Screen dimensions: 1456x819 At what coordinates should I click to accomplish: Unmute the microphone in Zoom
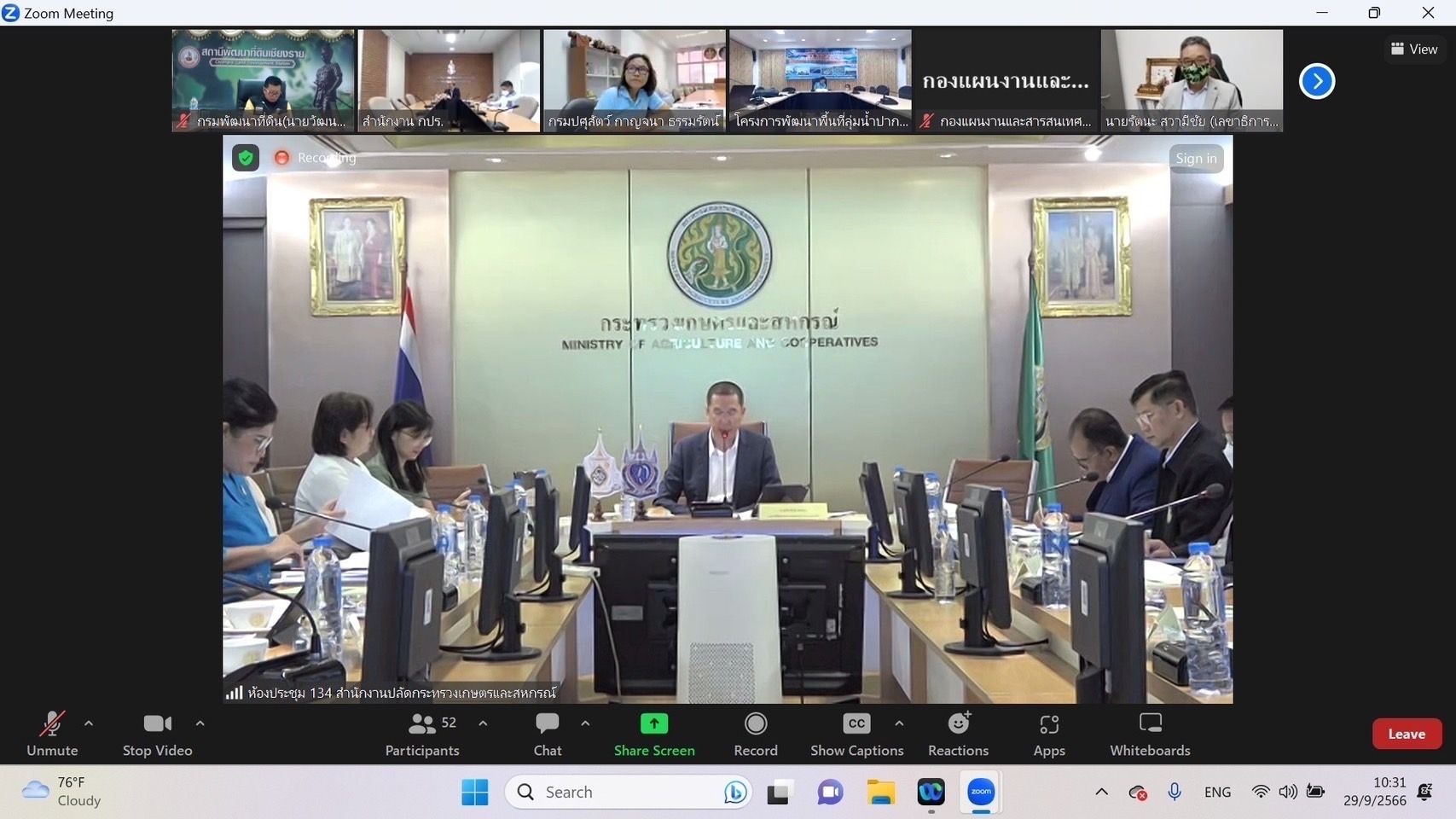tap(52, 733)
